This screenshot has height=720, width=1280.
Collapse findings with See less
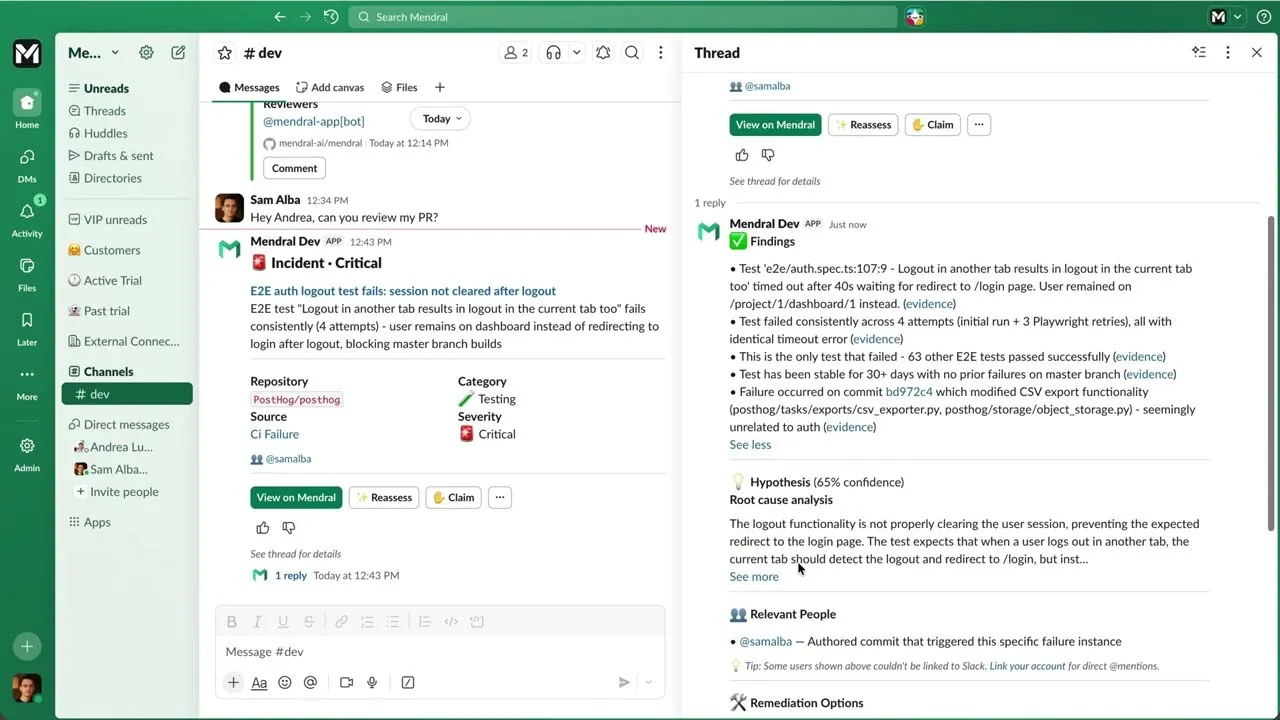pos(750,444)
